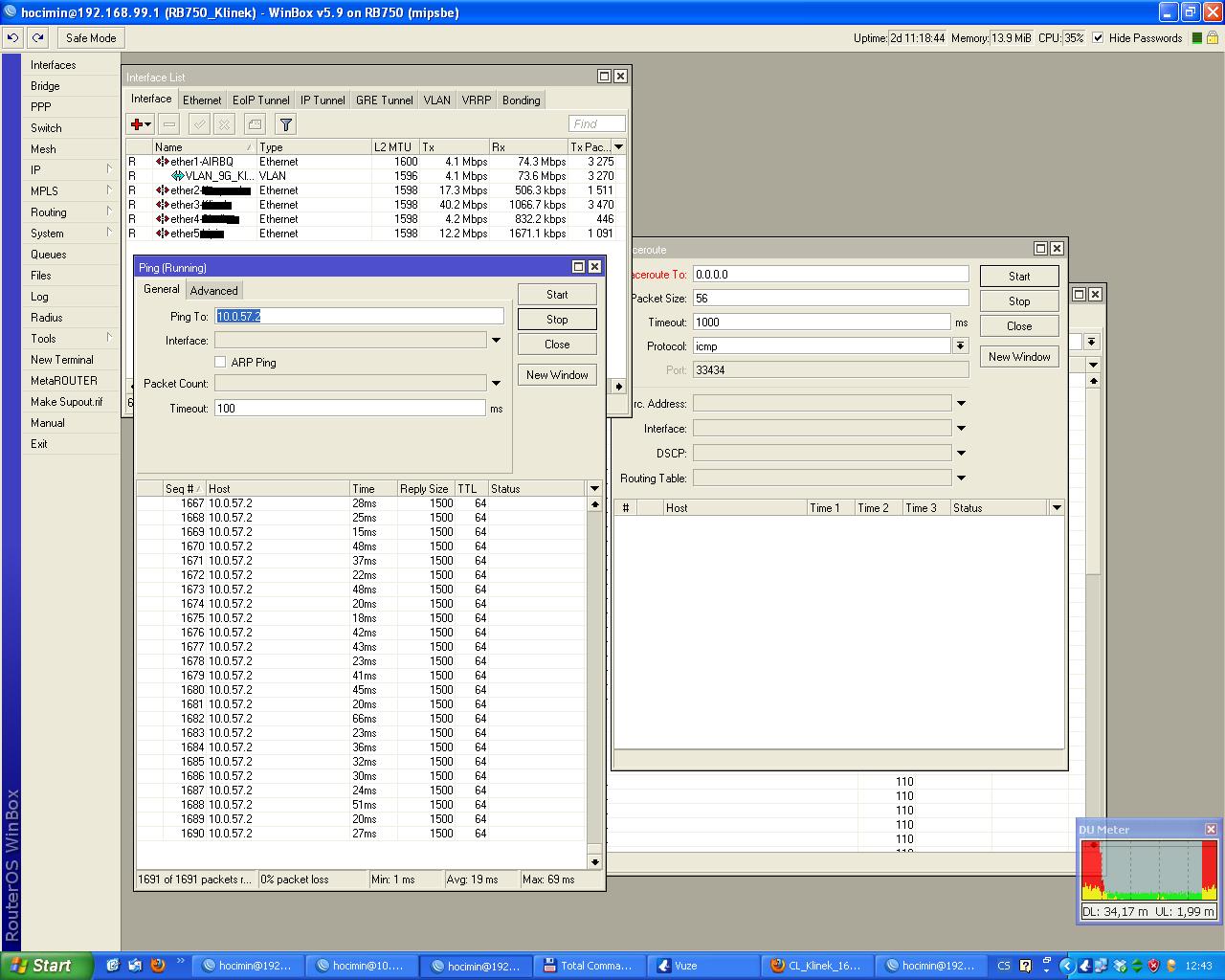
Task: Sort interfaces by L2 MTU column header
Action: point(395,146)
